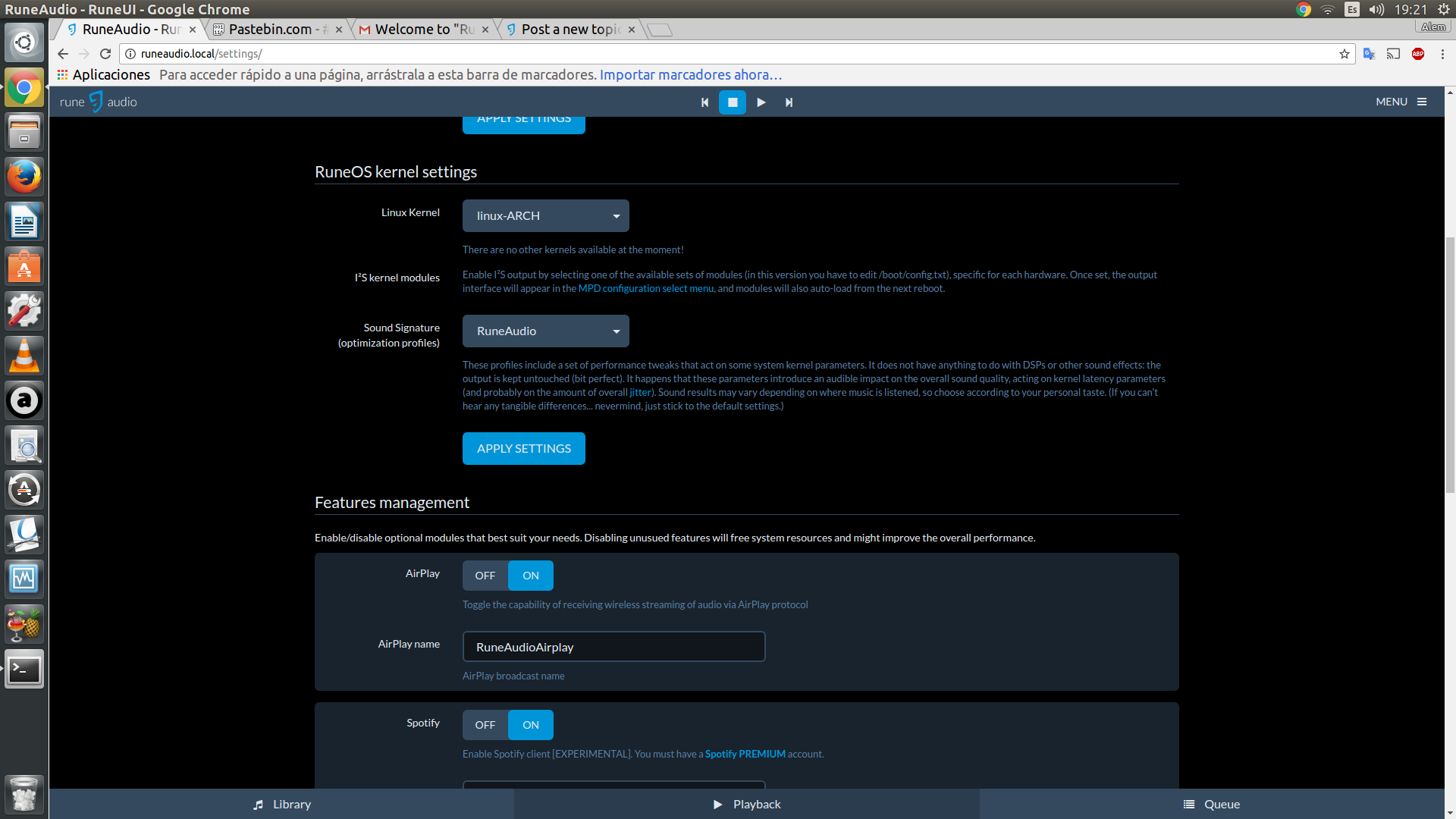Open the Files manager from launcher
Image resolution: width=1456 pixels, height=819 pixels.
(x=24, y=133)
